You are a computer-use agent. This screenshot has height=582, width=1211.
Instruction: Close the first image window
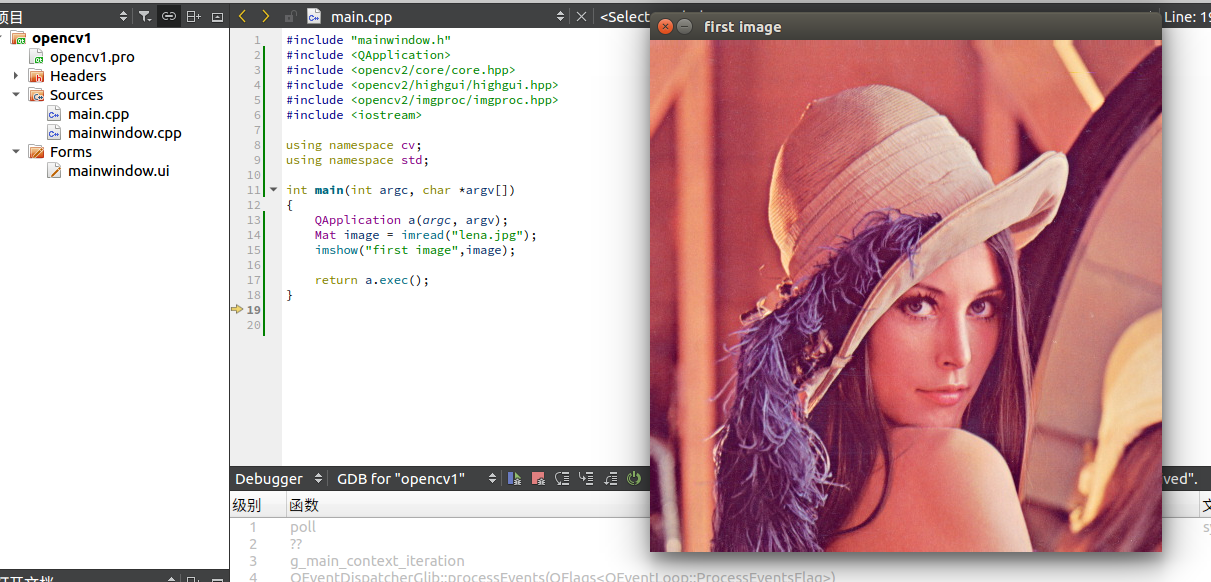(665, 27)
